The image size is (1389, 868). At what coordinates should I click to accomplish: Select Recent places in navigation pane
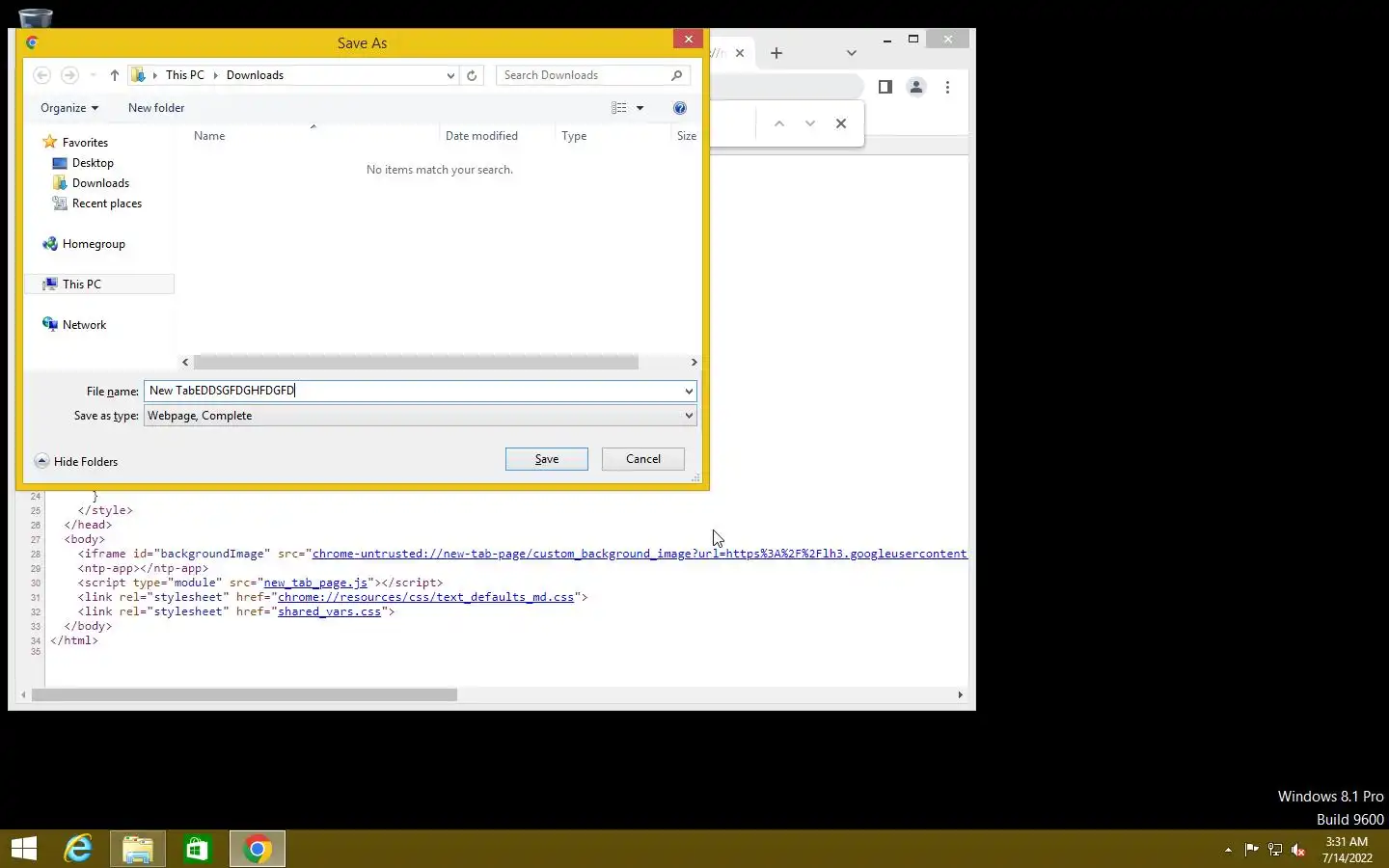tap(107, 203)
